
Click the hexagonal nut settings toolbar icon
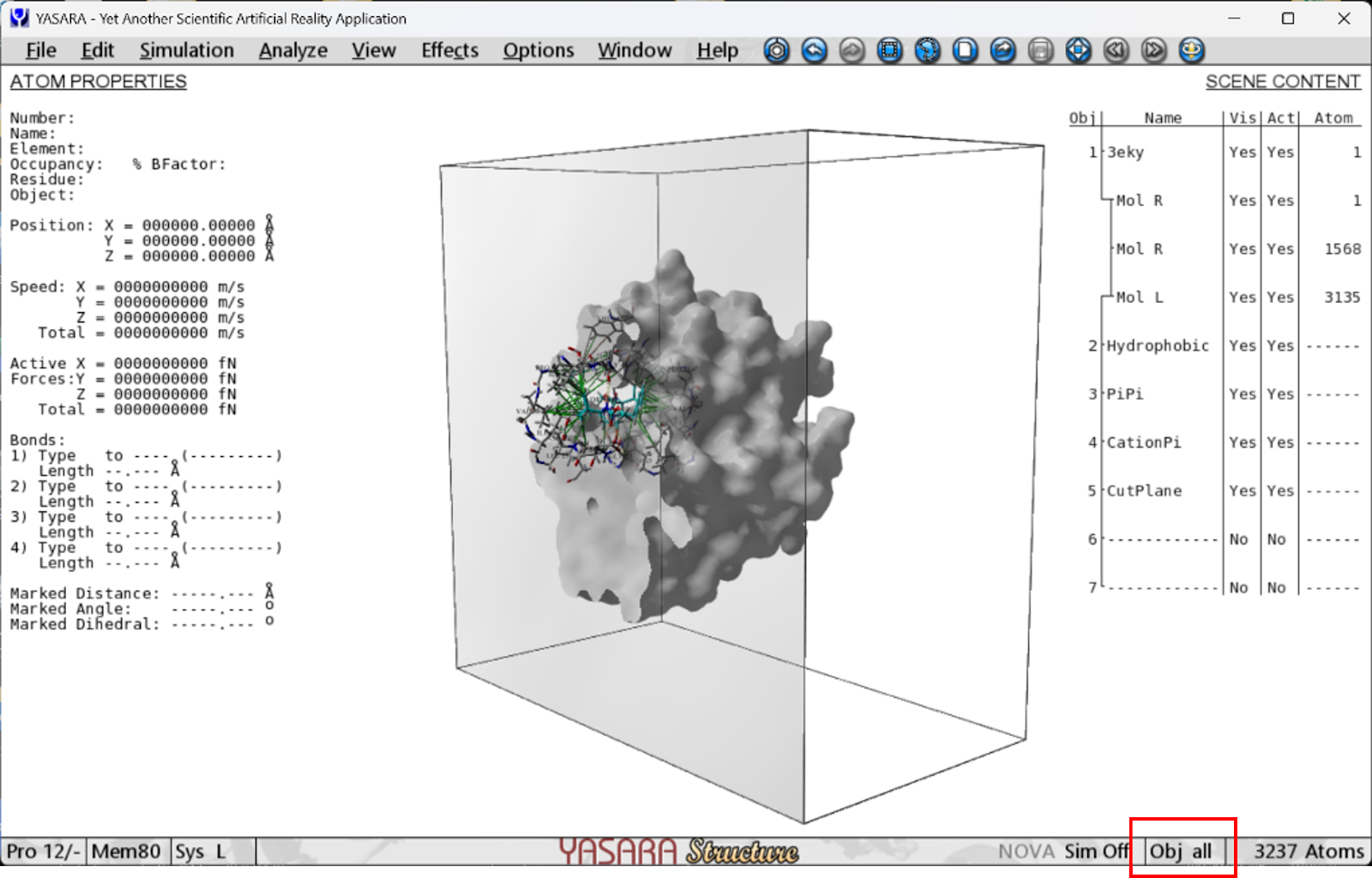(x=777, y=51)
